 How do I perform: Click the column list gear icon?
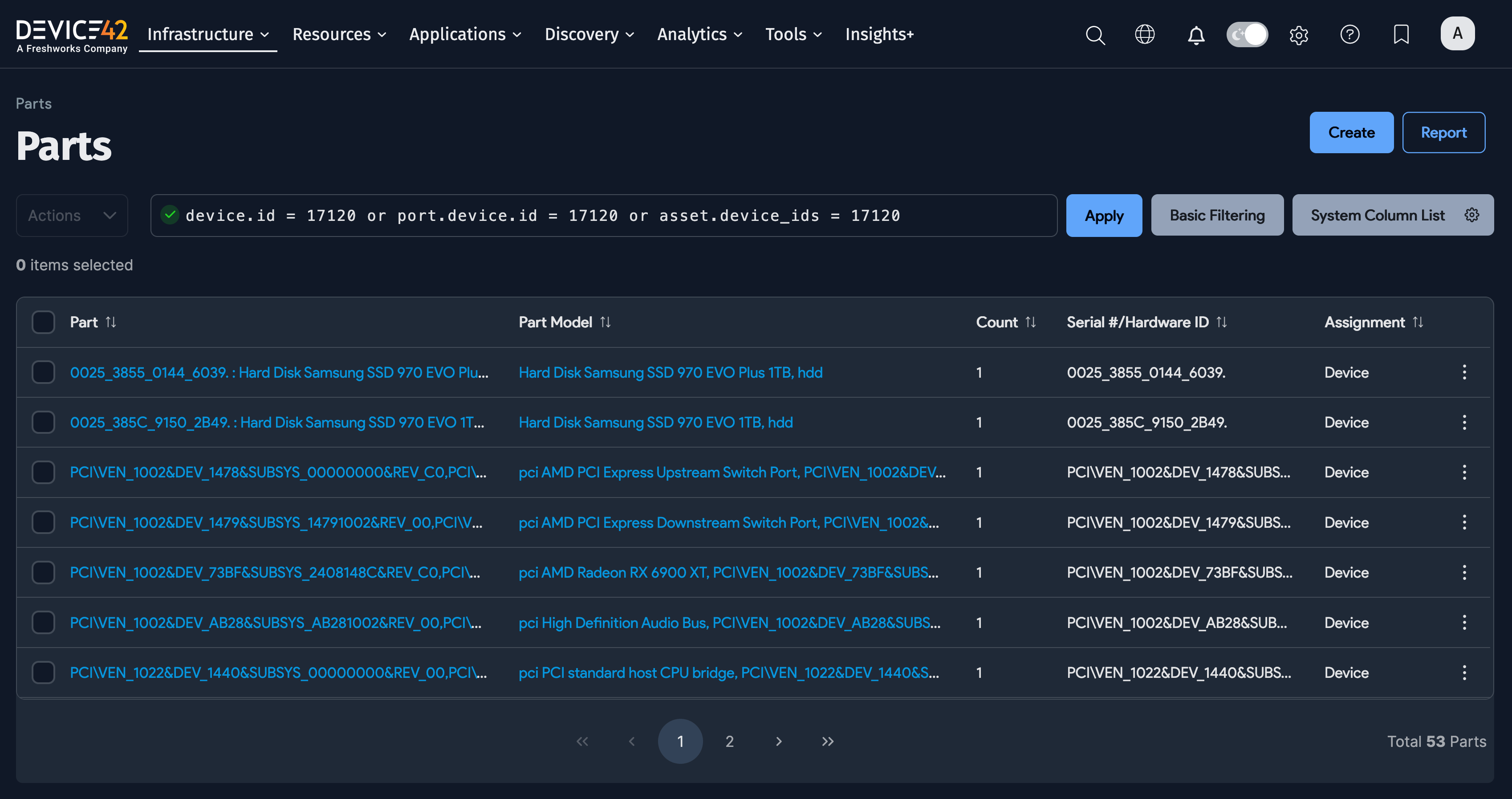(1471, 215)
